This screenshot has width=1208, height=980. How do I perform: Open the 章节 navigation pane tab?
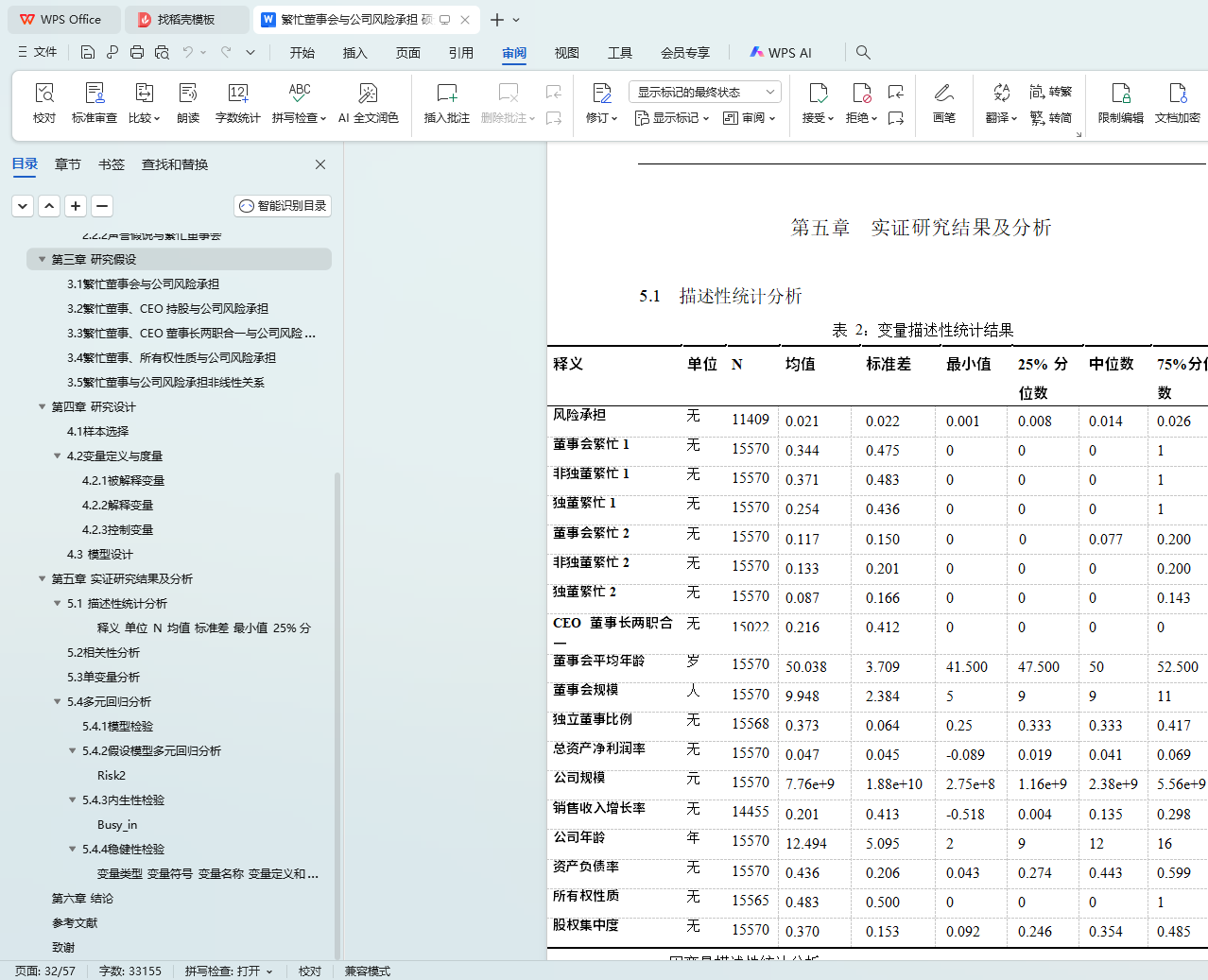tap(68, 164)
